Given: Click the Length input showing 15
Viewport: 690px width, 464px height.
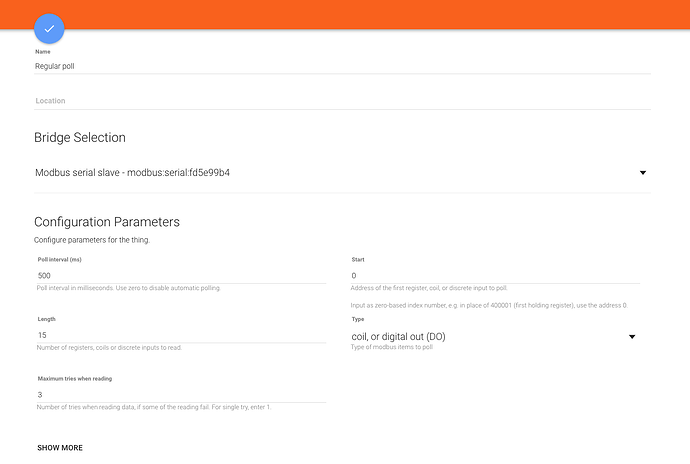Looking at the screenshot, I should [180, 335].
